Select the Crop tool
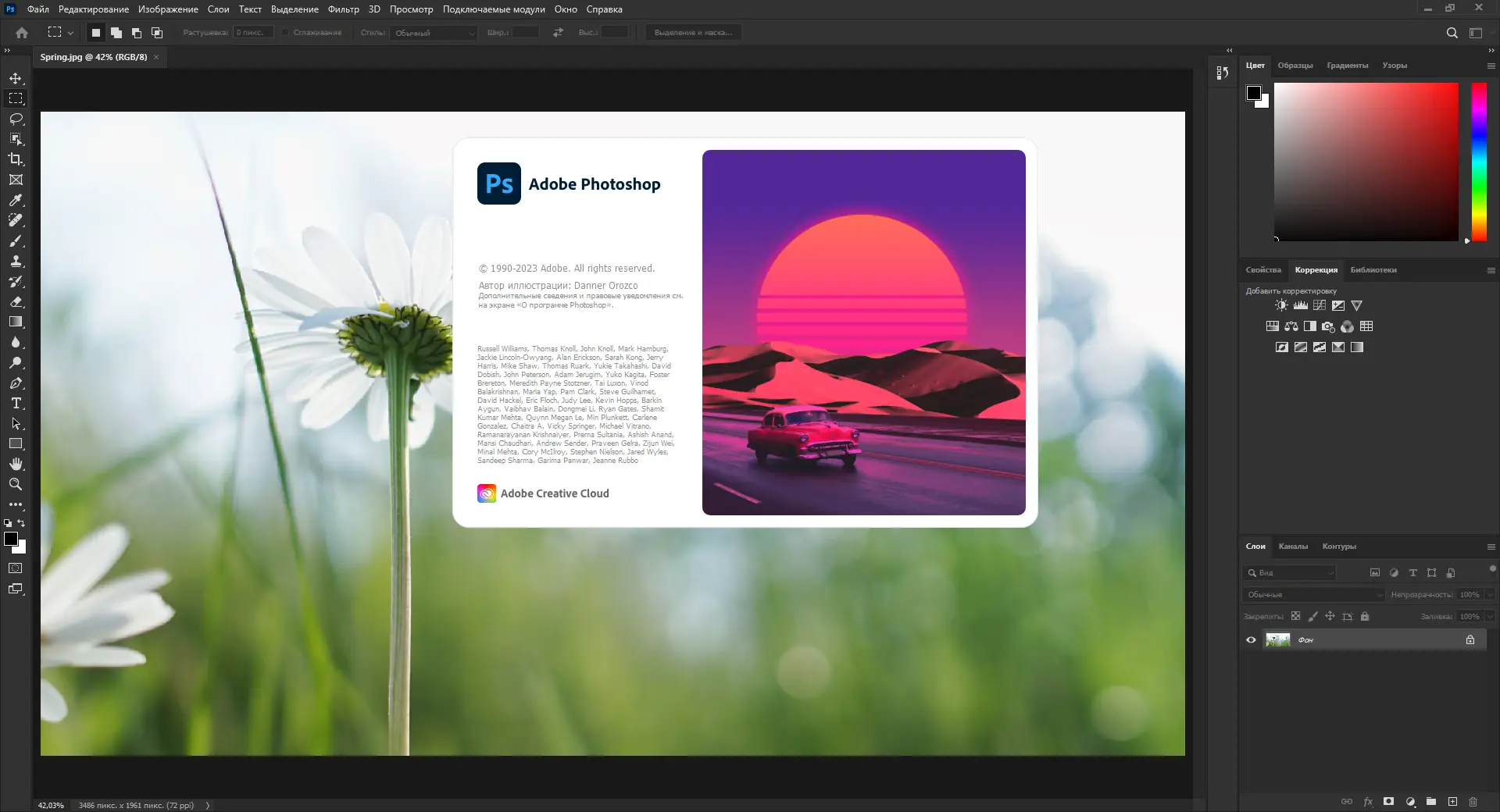1500x812 pixels. pyautogui.click(x=16, y=159)
